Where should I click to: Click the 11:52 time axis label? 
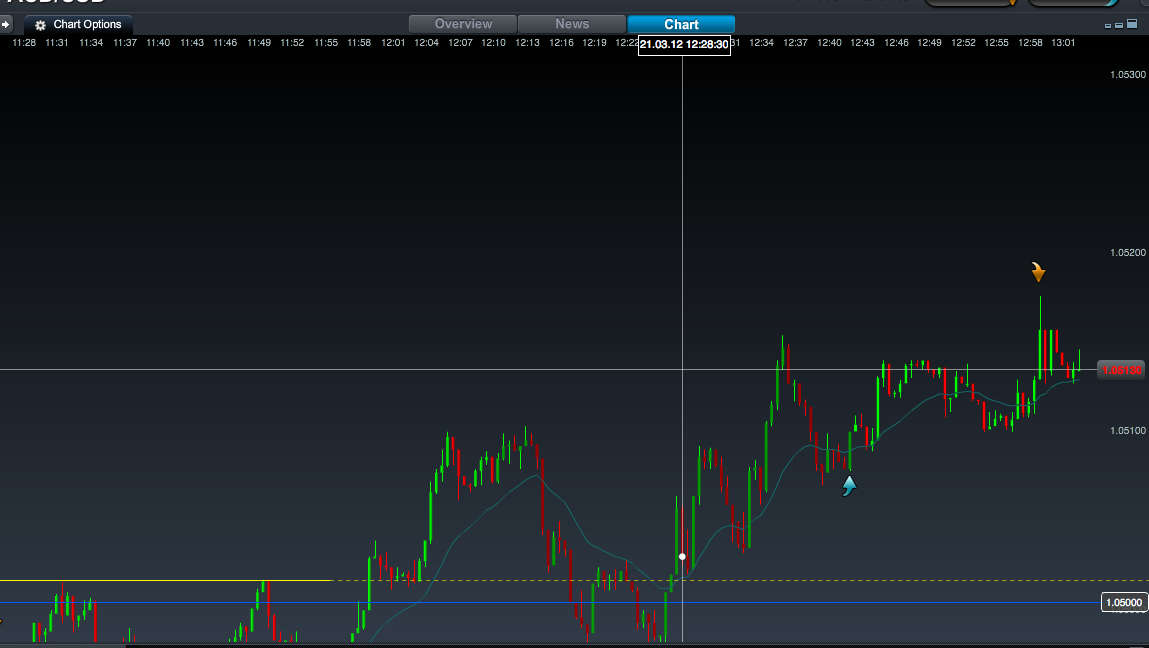(292, 43)
